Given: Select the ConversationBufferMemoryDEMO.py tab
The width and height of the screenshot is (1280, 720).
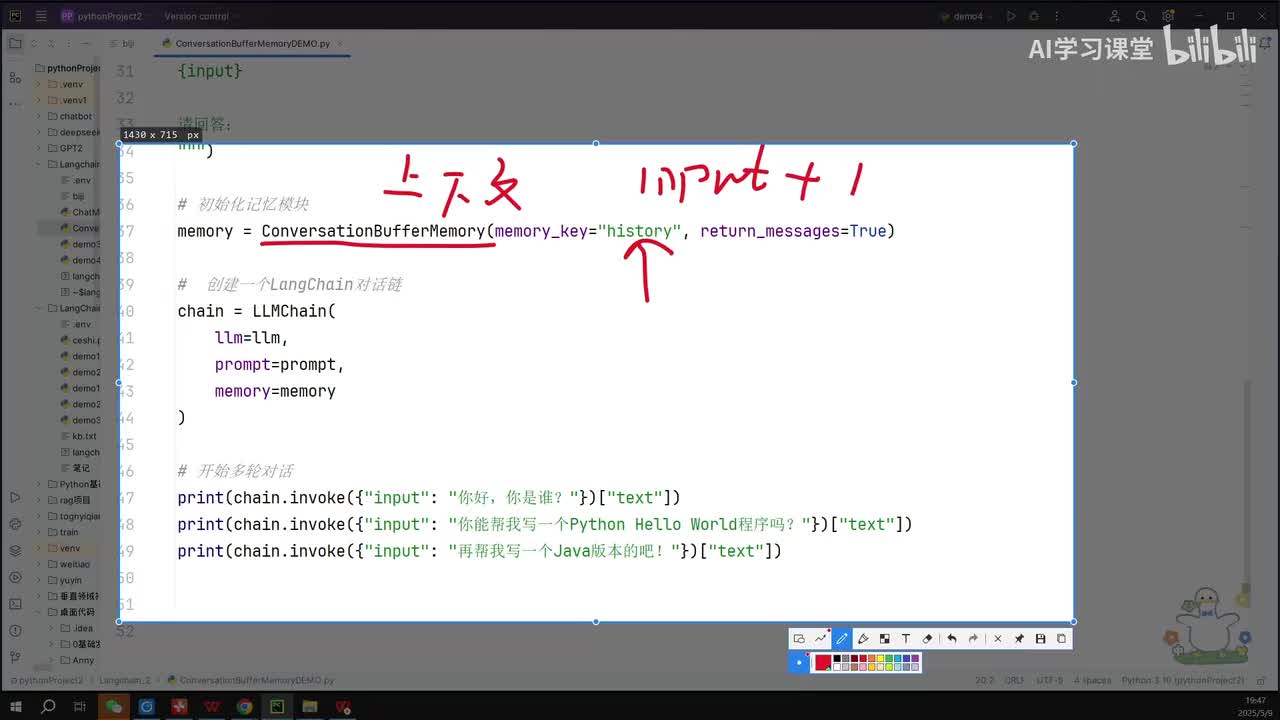Looking at the screenshot, I should click(x=253, y=44).
